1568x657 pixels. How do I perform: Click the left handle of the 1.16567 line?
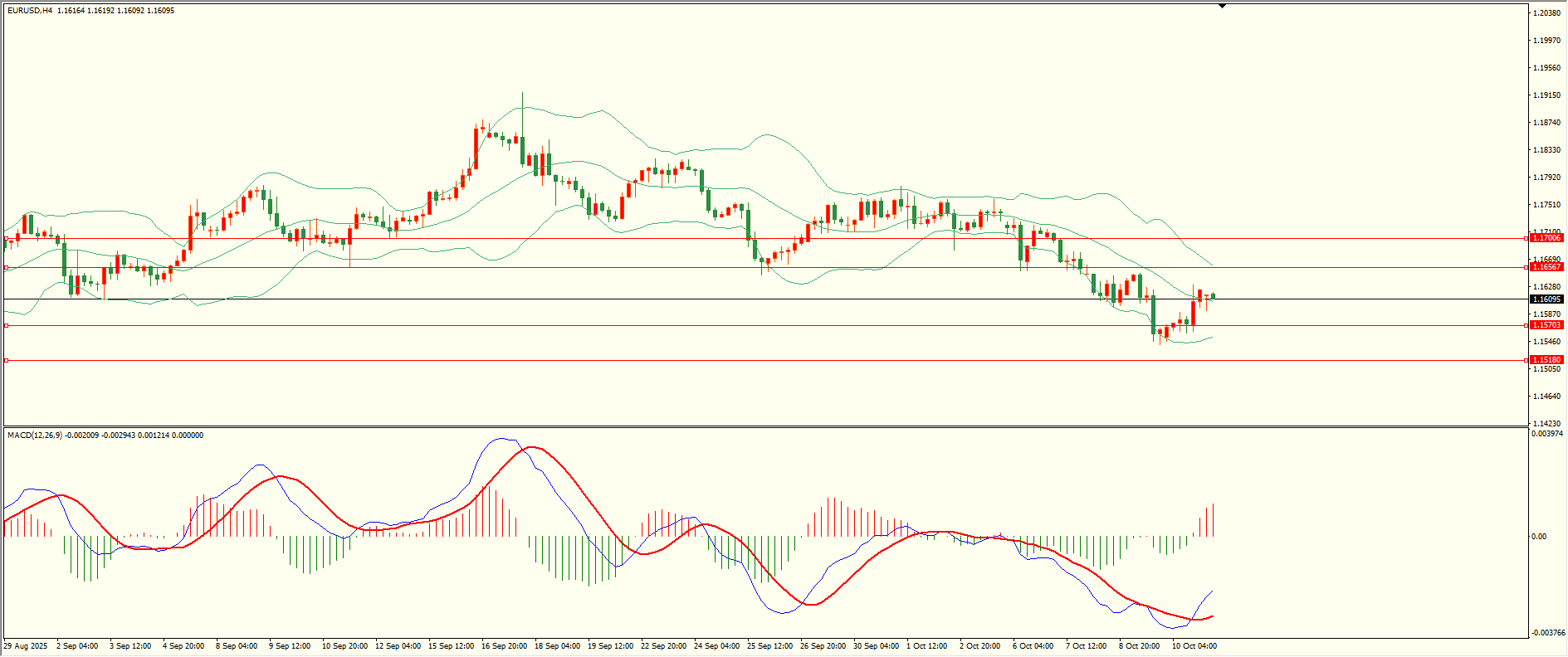point(6,267)
